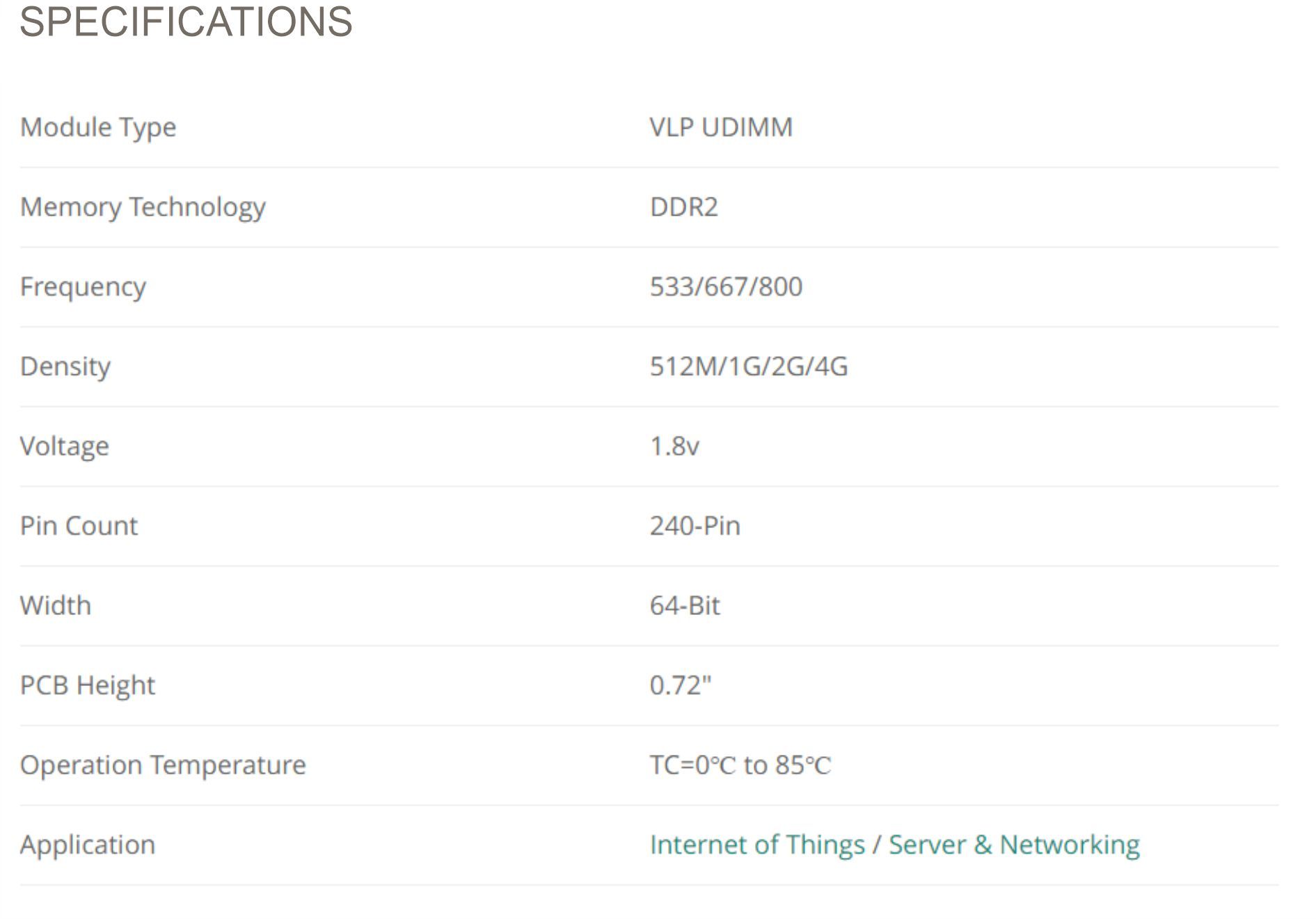This screenshot has height=919, width=1316.
Task: Select the Frequency row label
Action: coord(83,287)
